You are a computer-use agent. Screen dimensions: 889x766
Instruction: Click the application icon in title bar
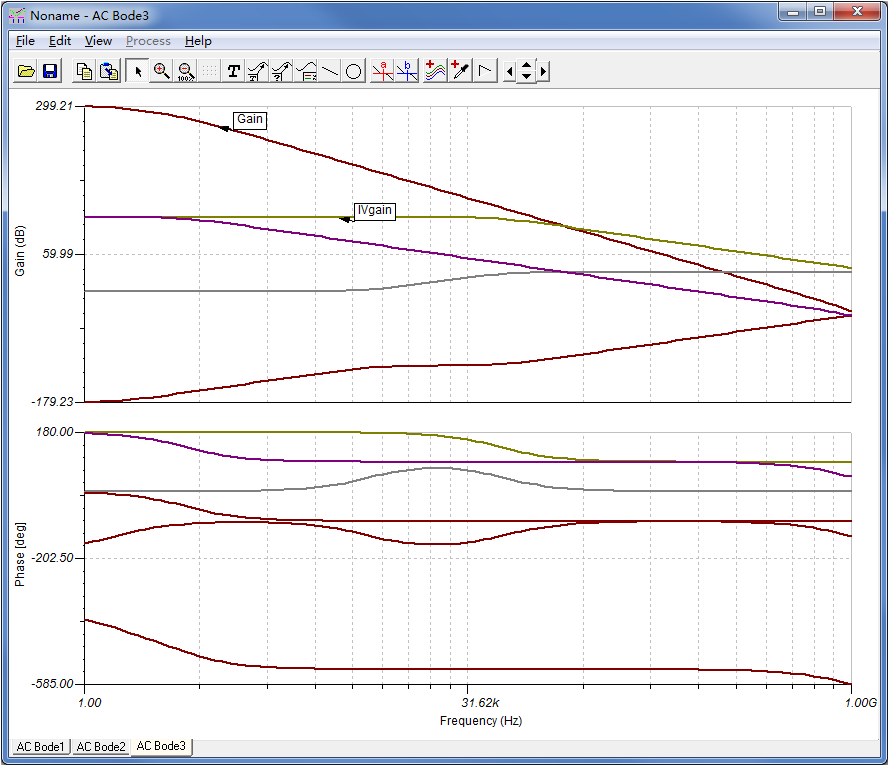click(17, 15)
